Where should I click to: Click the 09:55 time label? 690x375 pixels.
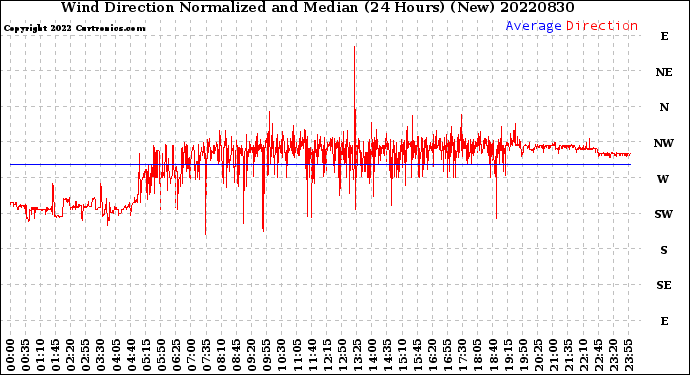pos(267,356)
